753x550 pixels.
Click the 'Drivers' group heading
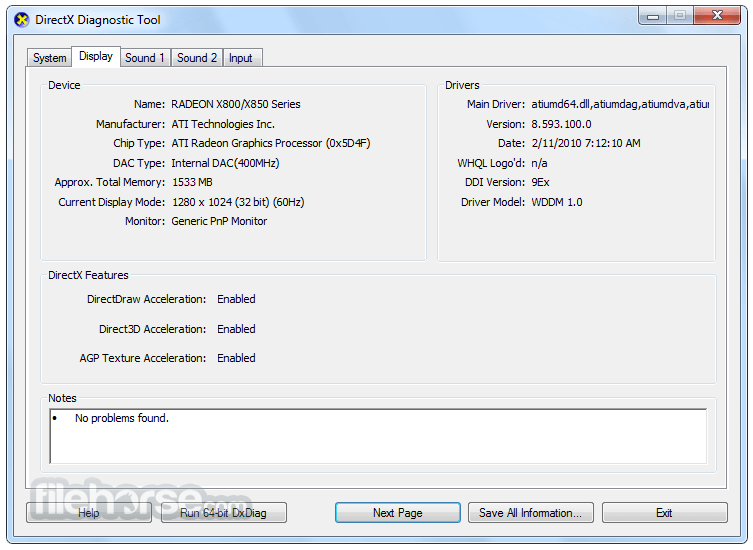[462, 85]
